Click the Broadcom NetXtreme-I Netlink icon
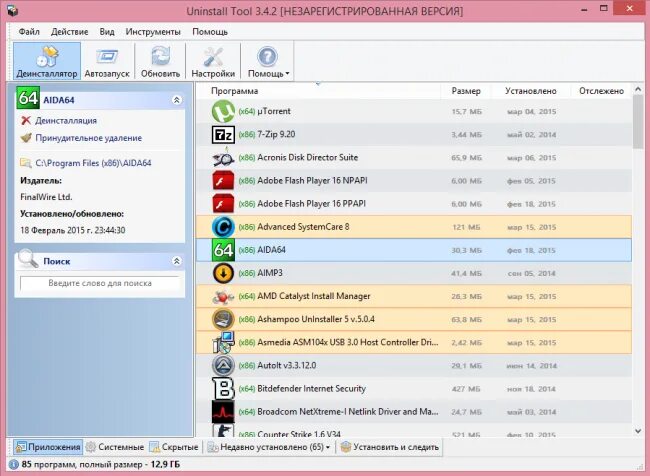 [x=223, y=412]
